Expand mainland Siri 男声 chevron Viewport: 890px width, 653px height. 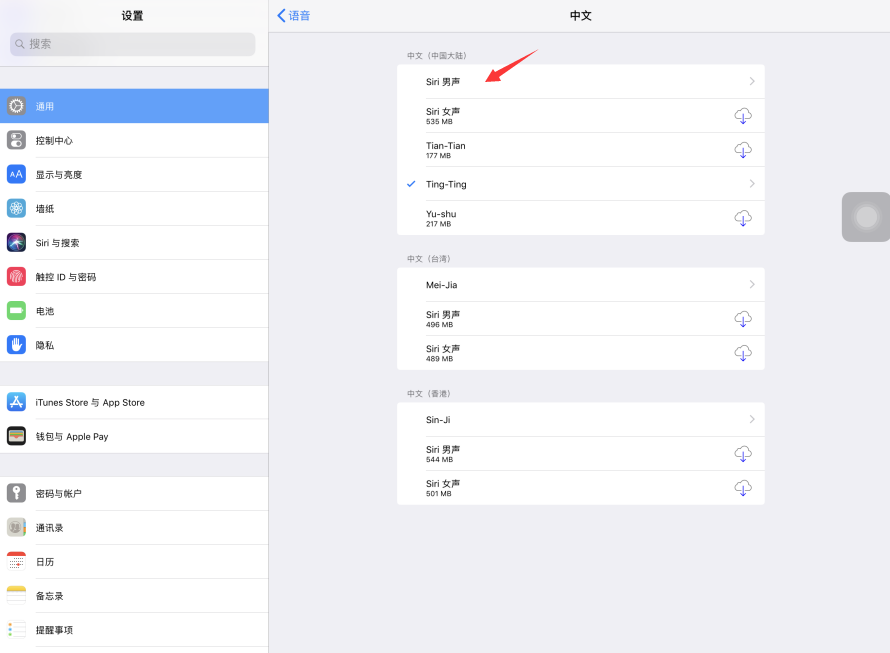752,81
